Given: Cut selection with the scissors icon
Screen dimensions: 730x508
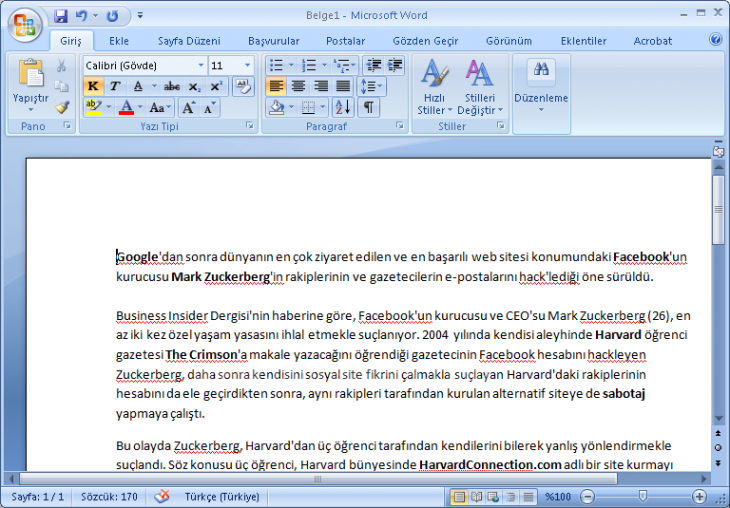Looking at the screenshot, I should click(x=61, y=66).
